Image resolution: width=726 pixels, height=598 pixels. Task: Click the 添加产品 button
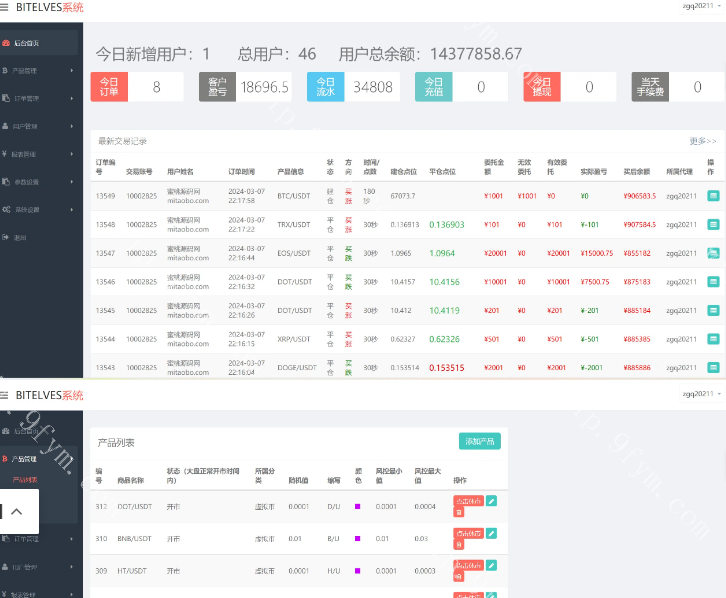point(479,441)
